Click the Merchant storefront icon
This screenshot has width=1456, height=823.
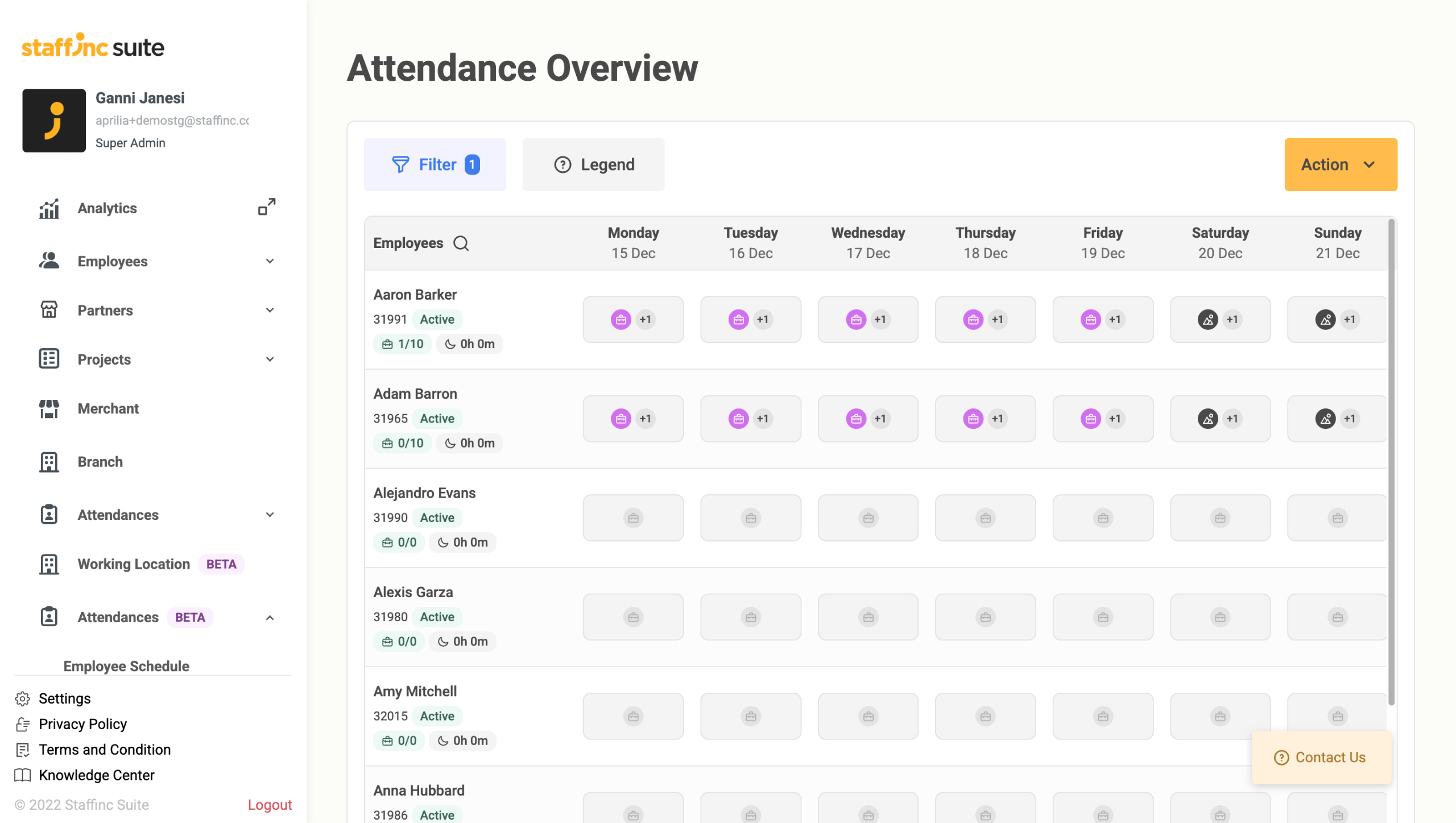(49, 408)
